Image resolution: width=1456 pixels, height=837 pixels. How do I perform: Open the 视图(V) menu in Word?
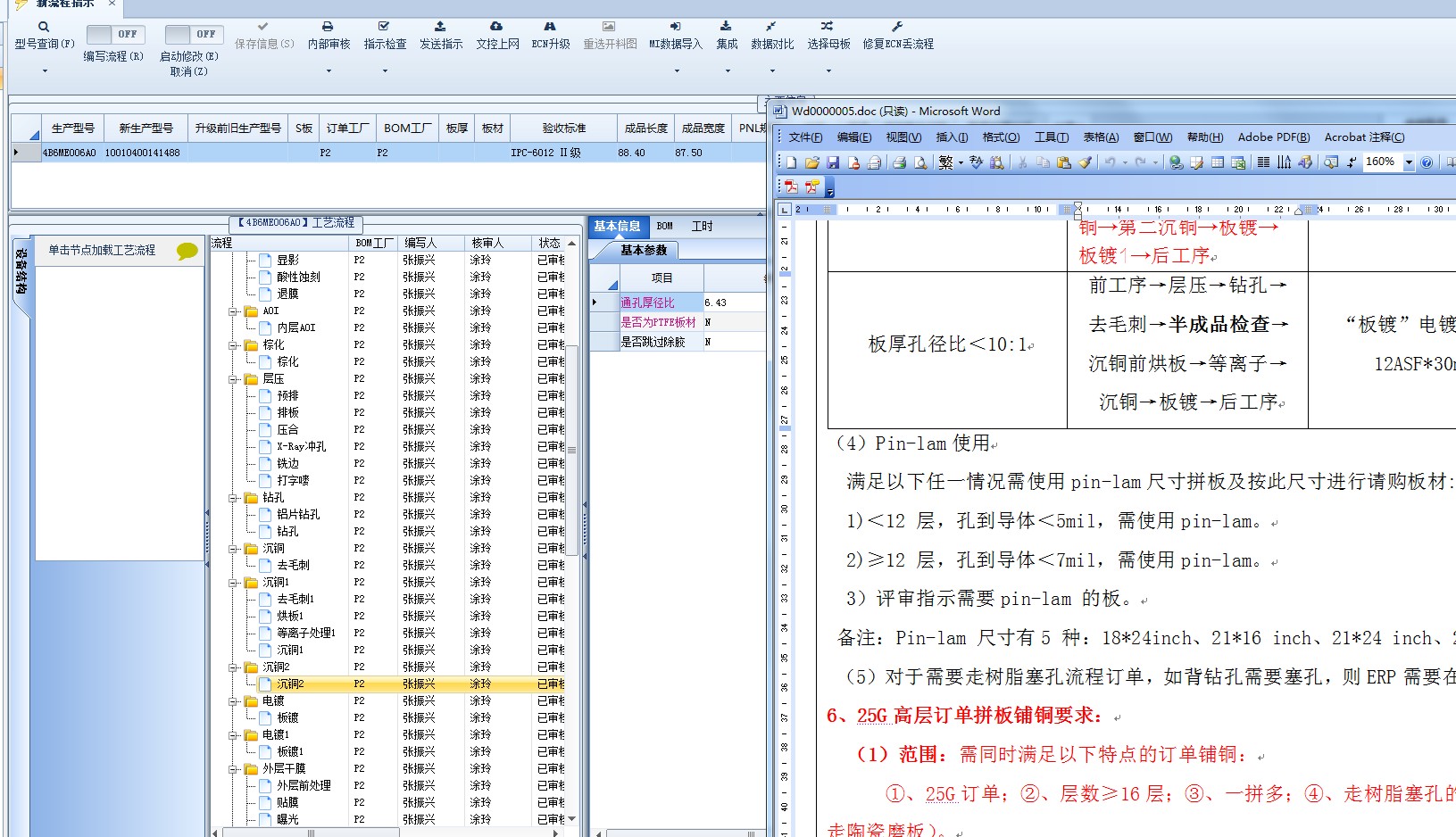903,137
